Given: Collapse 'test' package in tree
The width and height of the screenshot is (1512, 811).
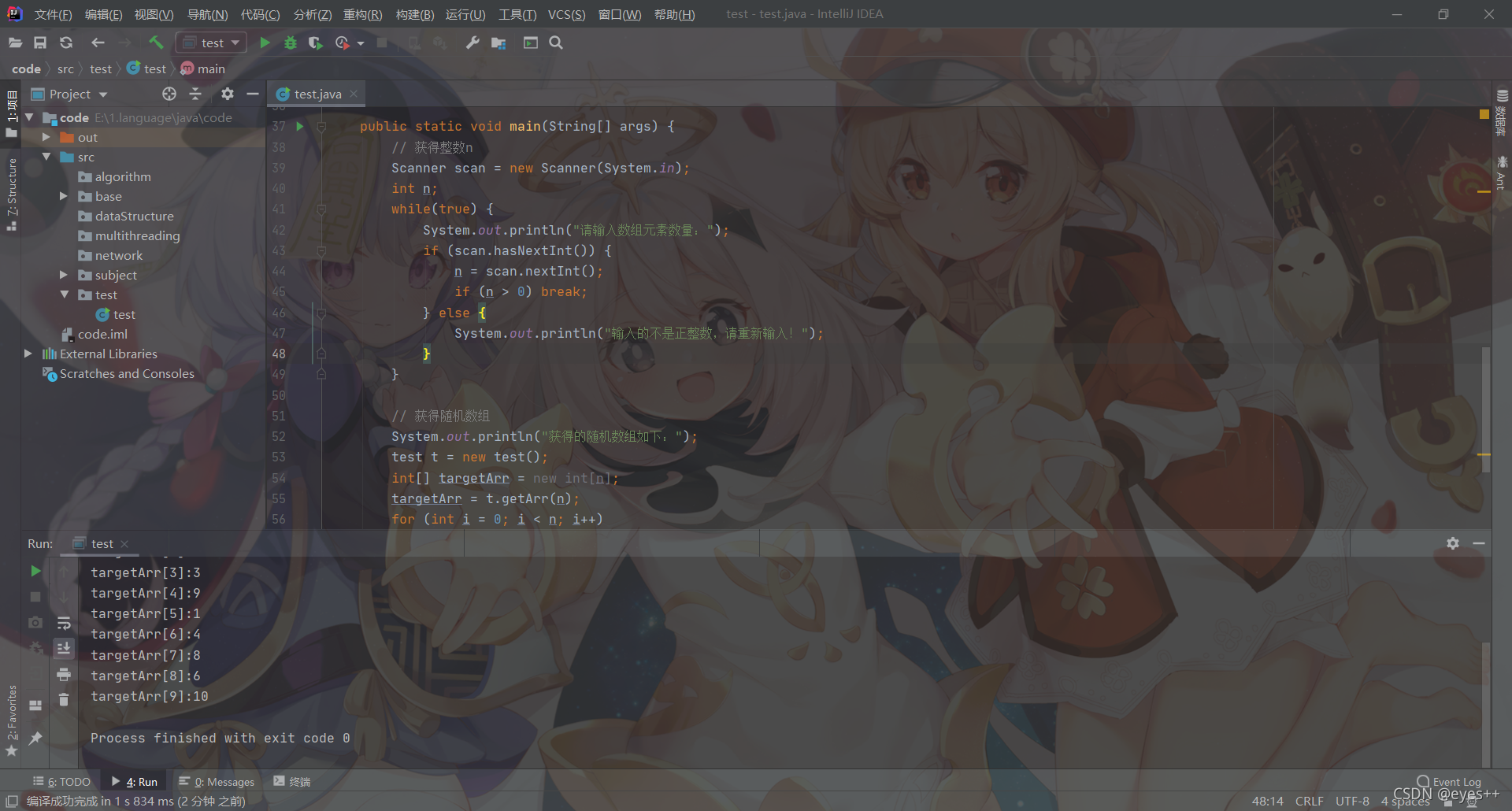Looking at the screenshot, I should point(64,294).
